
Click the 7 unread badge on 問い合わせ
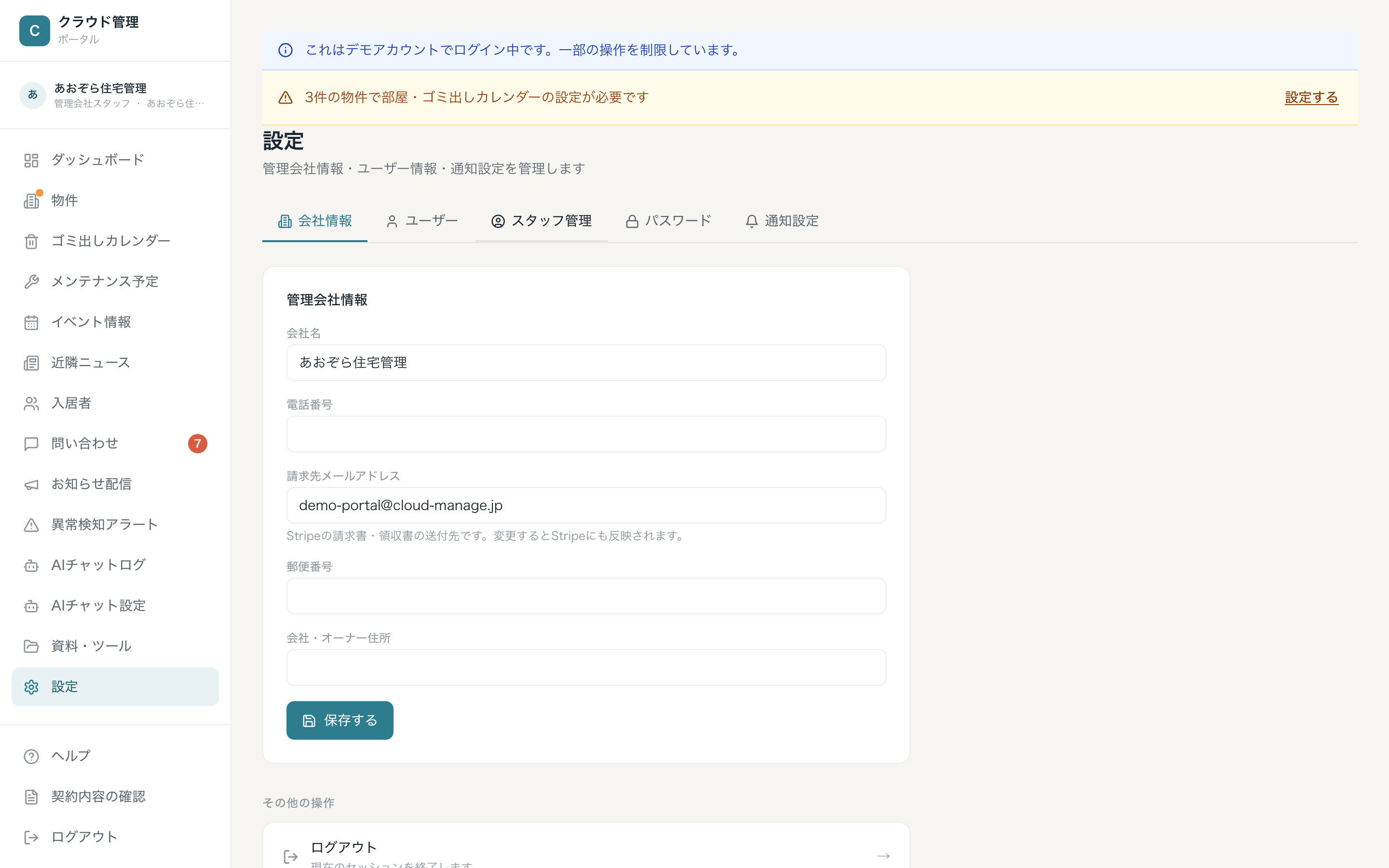point(197,444)
